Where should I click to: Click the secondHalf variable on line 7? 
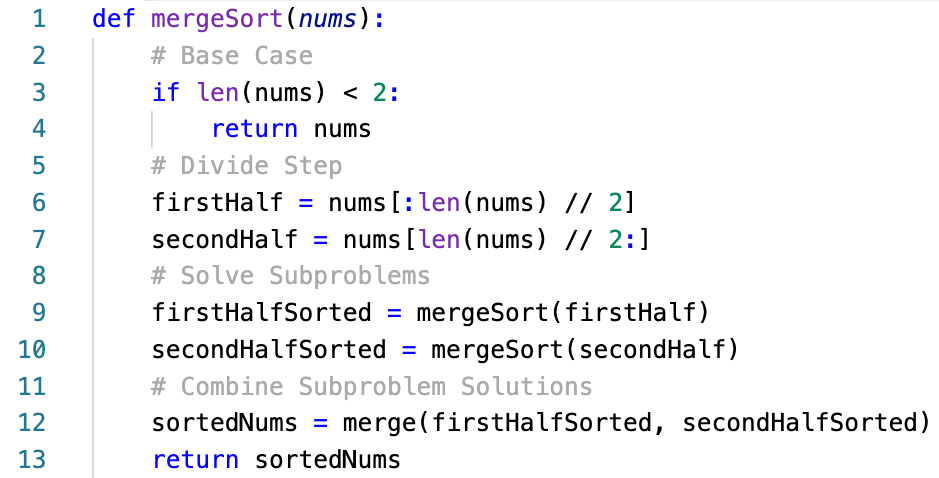tap(225, 240)
